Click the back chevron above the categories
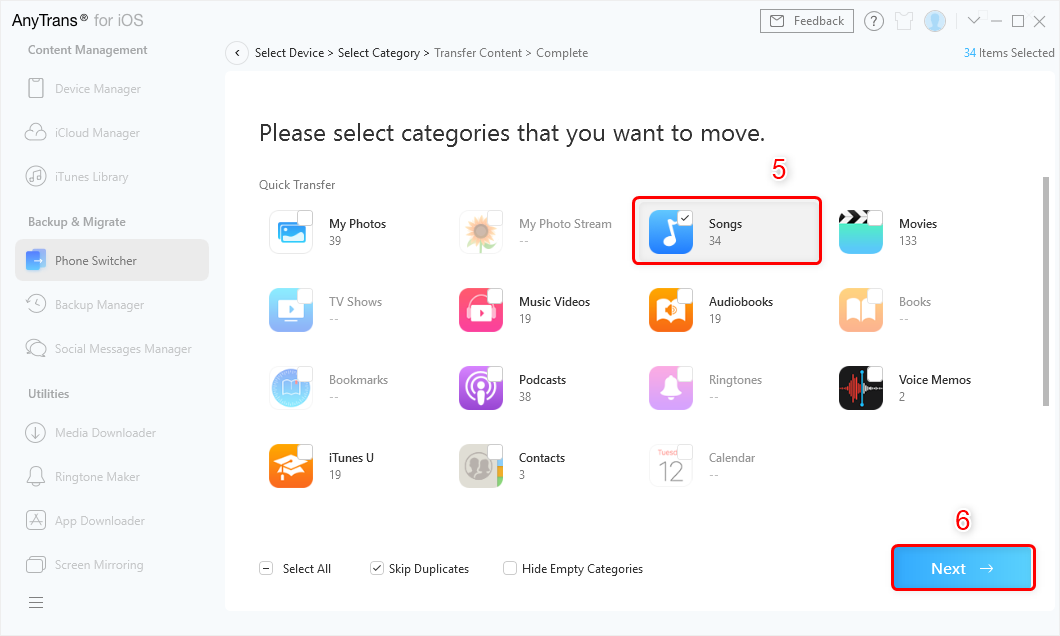The width and height of the screenshot is (1060, 636). pyautogui.click(x=237, y=52)
